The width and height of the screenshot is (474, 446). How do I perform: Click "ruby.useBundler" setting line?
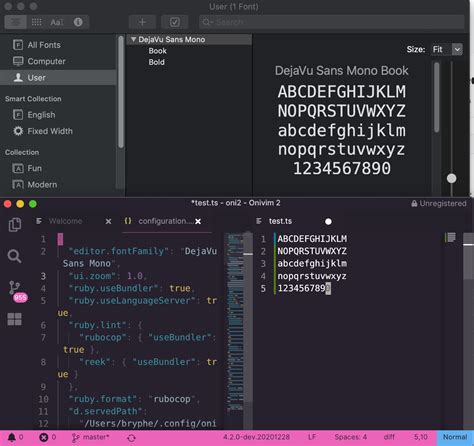[131, 288]
